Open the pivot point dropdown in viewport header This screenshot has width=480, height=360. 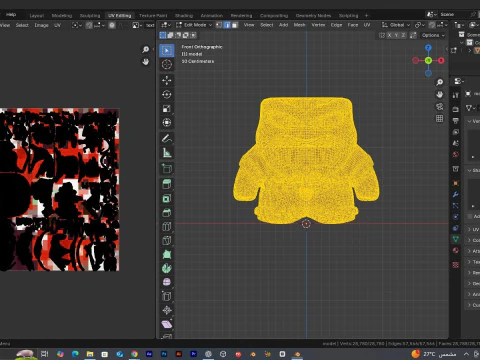click(x=419, y=25)
